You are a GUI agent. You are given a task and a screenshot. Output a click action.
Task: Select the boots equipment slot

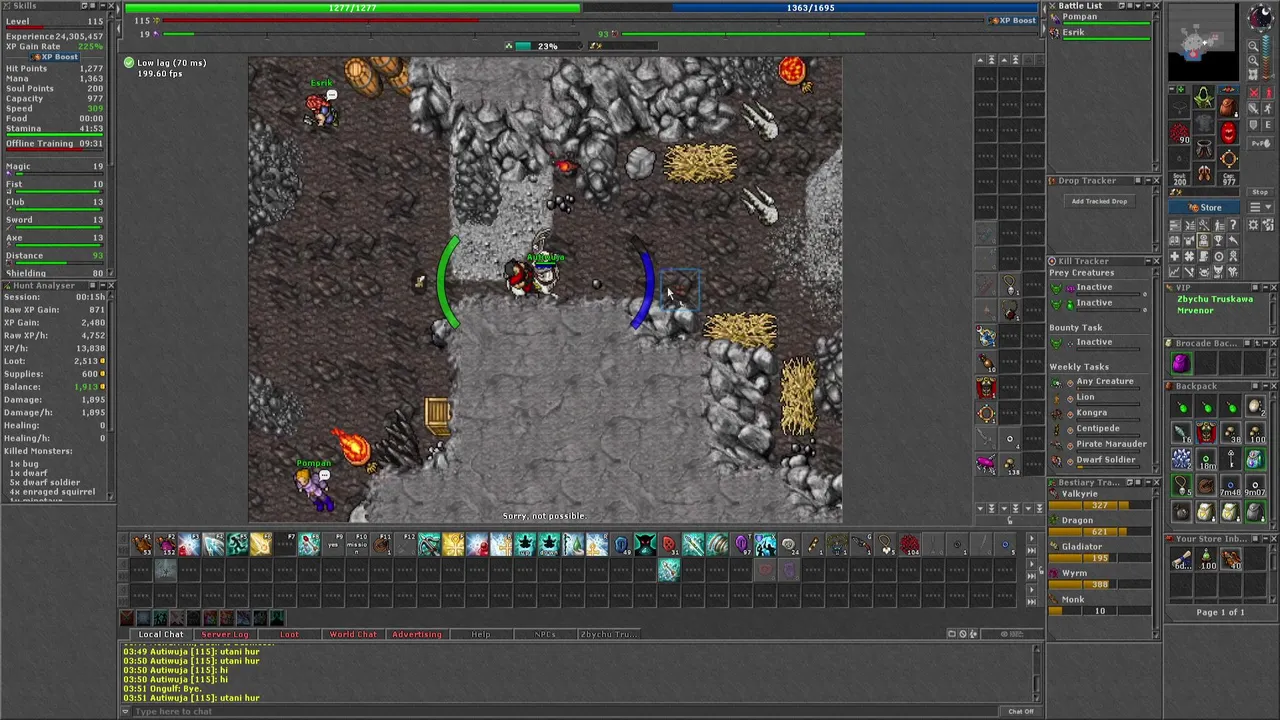[x=1203, y=173]
